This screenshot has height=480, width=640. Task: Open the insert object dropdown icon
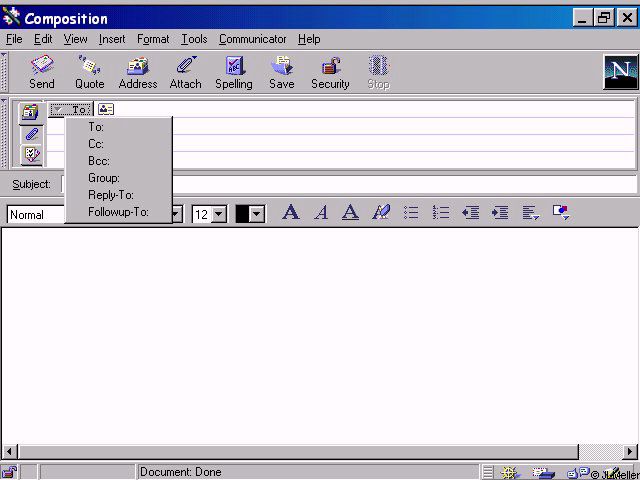tap(561, 212)
